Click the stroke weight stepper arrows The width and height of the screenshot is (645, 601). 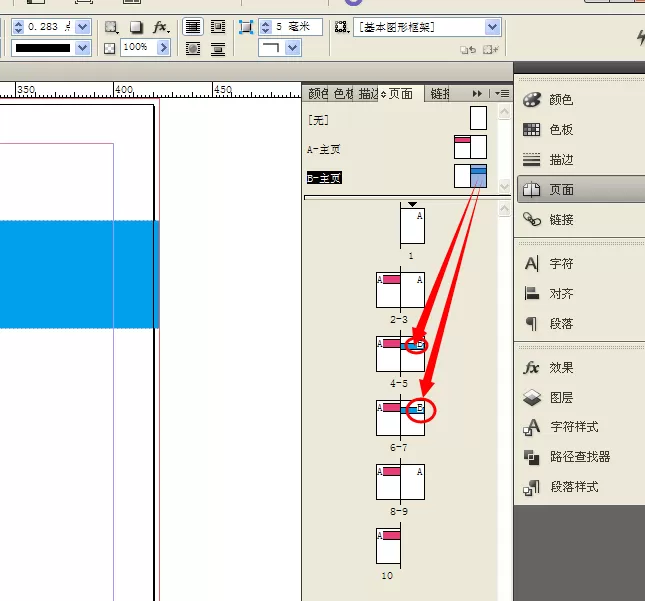point(18,27)
